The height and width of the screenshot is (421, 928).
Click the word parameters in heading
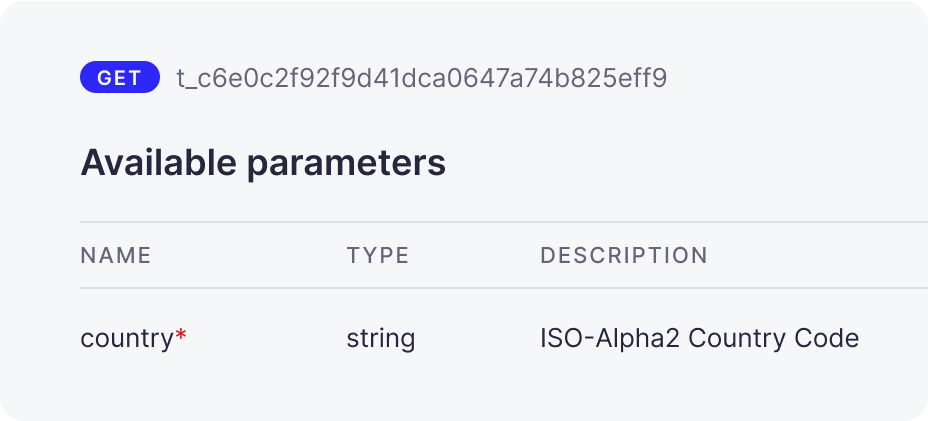coord(346,166)
